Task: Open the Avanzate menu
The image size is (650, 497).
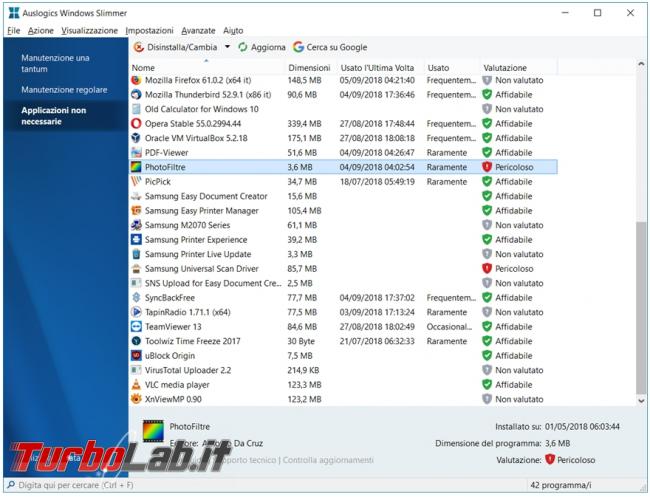Action: 198,31
